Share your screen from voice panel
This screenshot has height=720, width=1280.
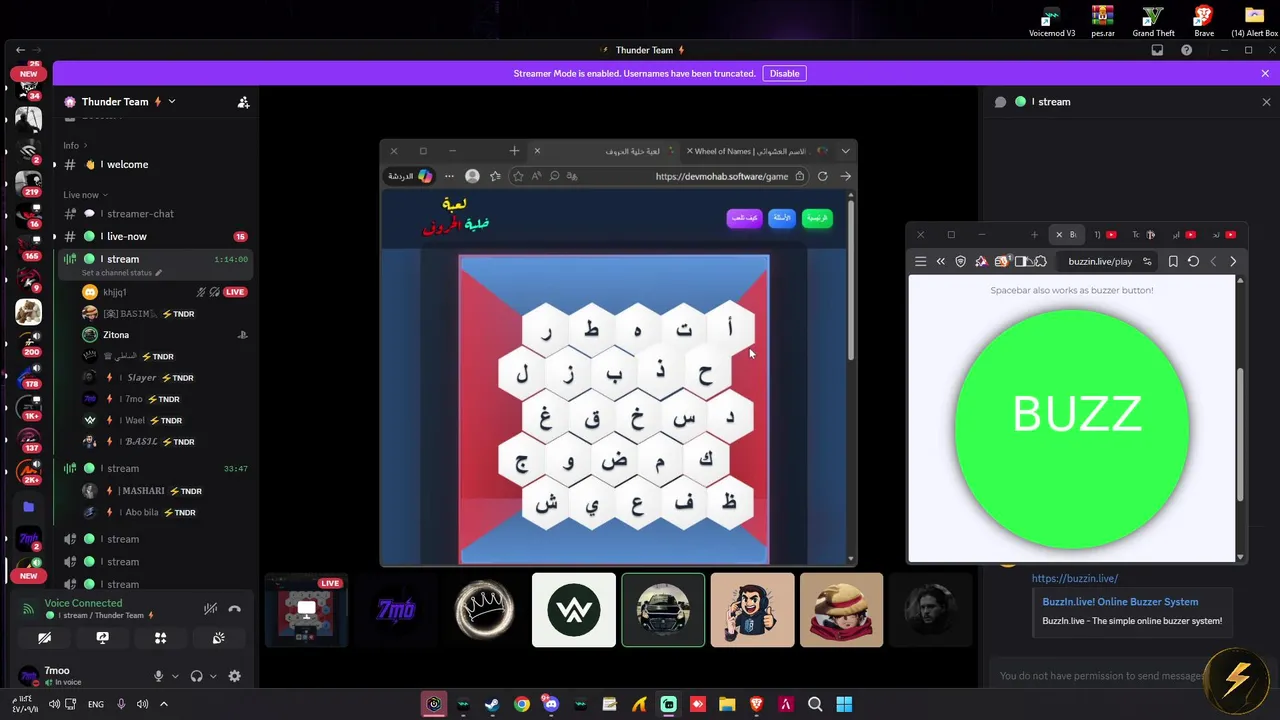pos(102,638)
